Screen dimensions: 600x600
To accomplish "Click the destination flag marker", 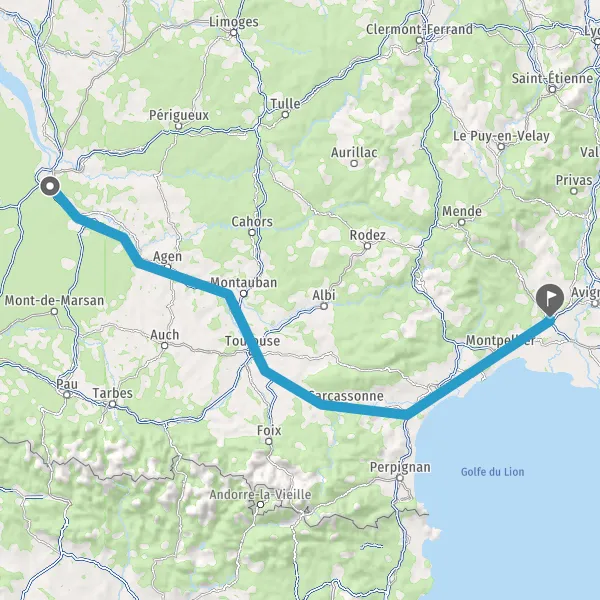I will (x=550, y=300).
